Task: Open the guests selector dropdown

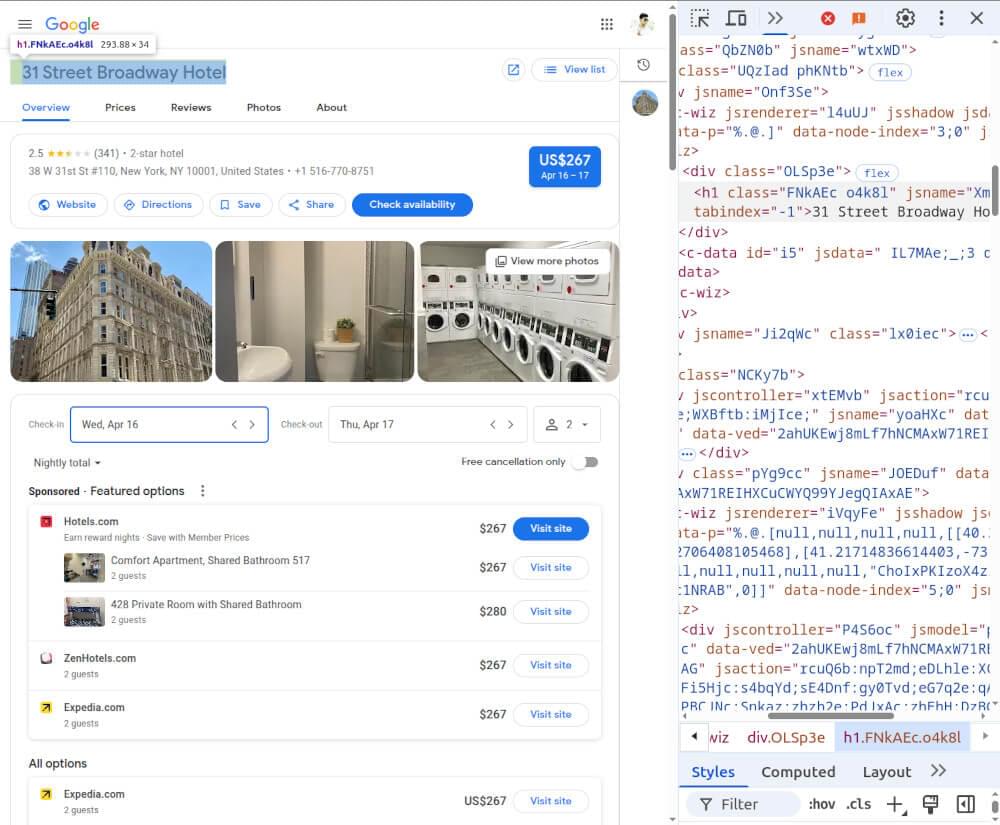Action: click(x=567, y=424)
